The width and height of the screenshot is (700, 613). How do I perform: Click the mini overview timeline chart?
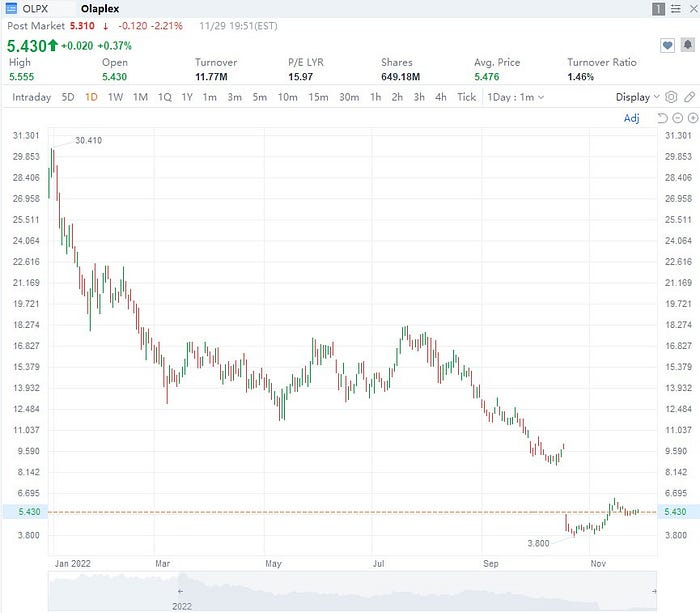pyautogui.click(x=352, y=591)
